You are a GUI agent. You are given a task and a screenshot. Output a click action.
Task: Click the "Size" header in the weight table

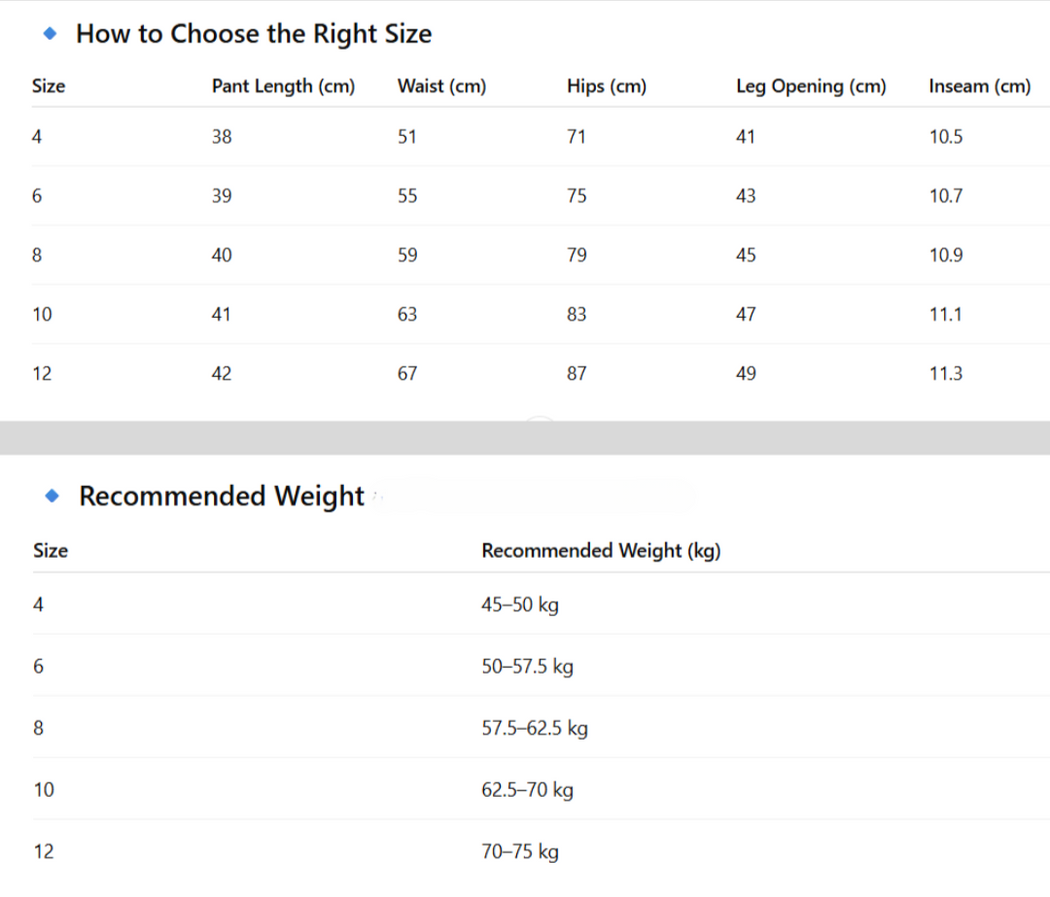point(50,551)
